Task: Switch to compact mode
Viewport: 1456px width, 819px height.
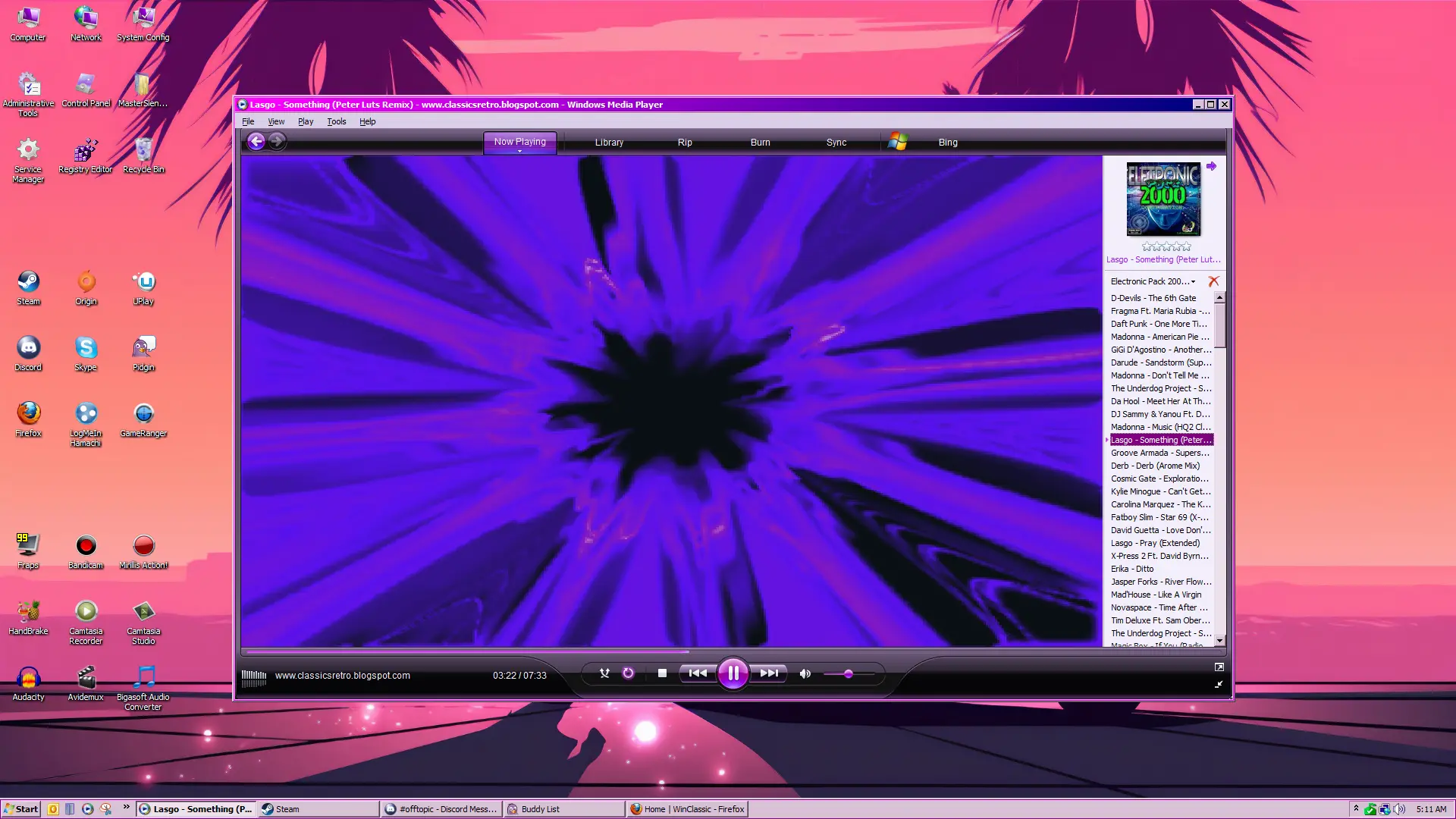Action: pos(1219,685)
